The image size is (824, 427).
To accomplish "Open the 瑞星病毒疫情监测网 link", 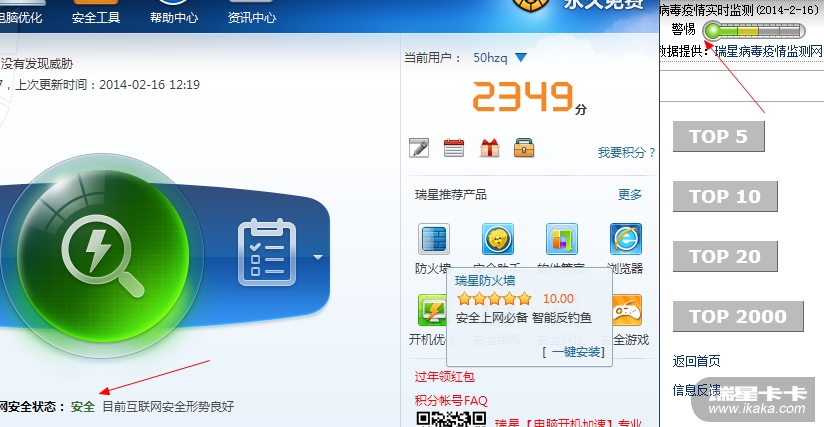I will tap(768, 51).
